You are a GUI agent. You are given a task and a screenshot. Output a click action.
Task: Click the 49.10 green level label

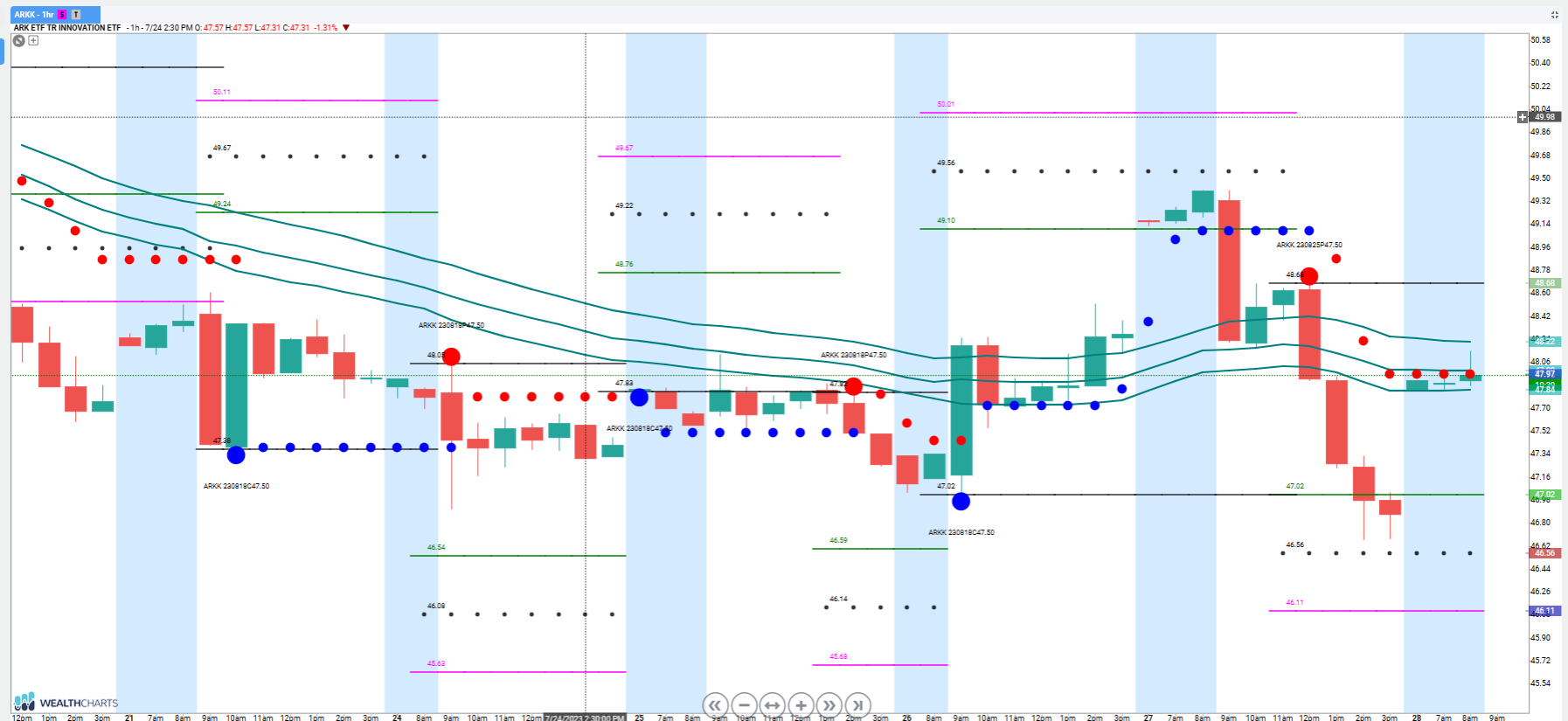(x=946, y=220)
